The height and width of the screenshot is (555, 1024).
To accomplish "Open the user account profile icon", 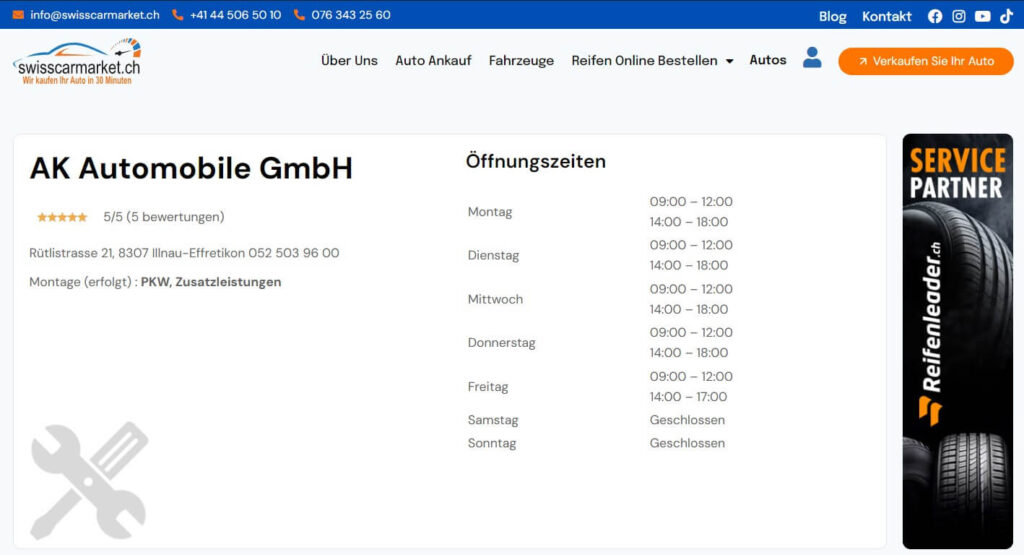I will pos(812,58).
